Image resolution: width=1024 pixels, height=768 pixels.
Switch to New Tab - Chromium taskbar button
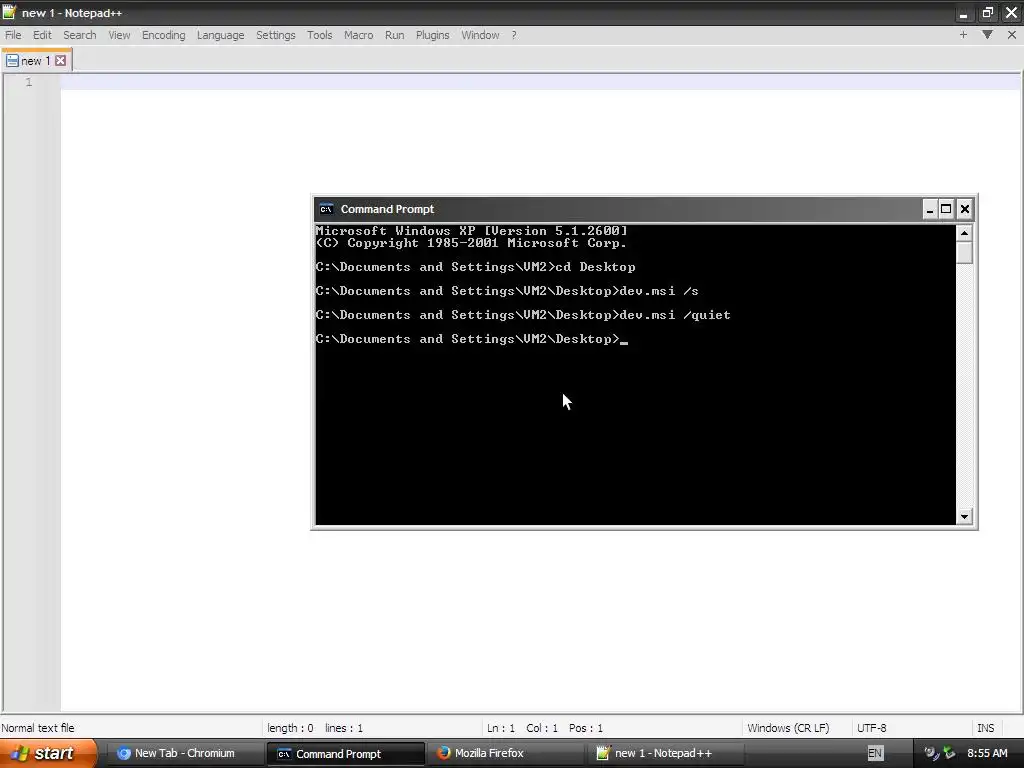pos(184,754)
